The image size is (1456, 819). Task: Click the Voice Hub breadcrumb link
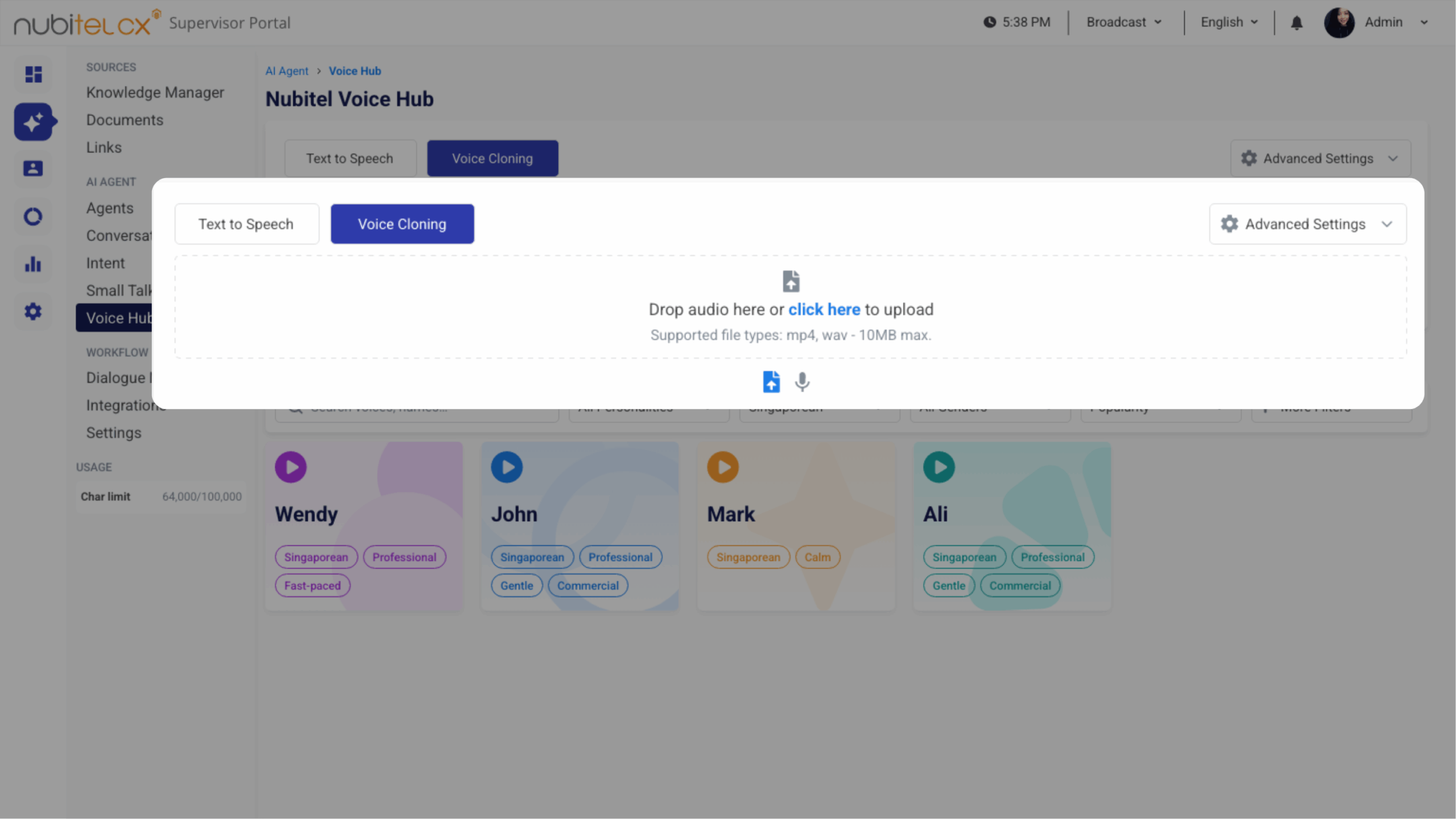355,71
